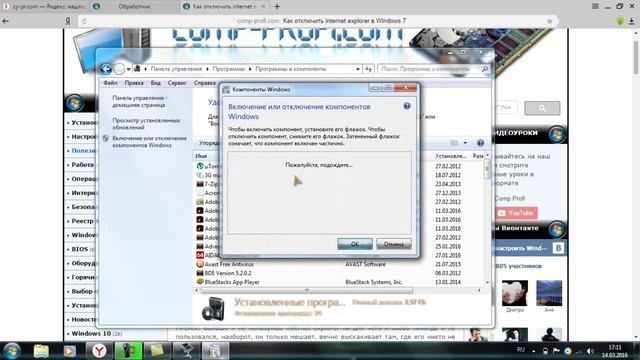This screenshot has width=640, height=360.
Task: Click the refresh button beside address path
Action: (x=369, y=69)
